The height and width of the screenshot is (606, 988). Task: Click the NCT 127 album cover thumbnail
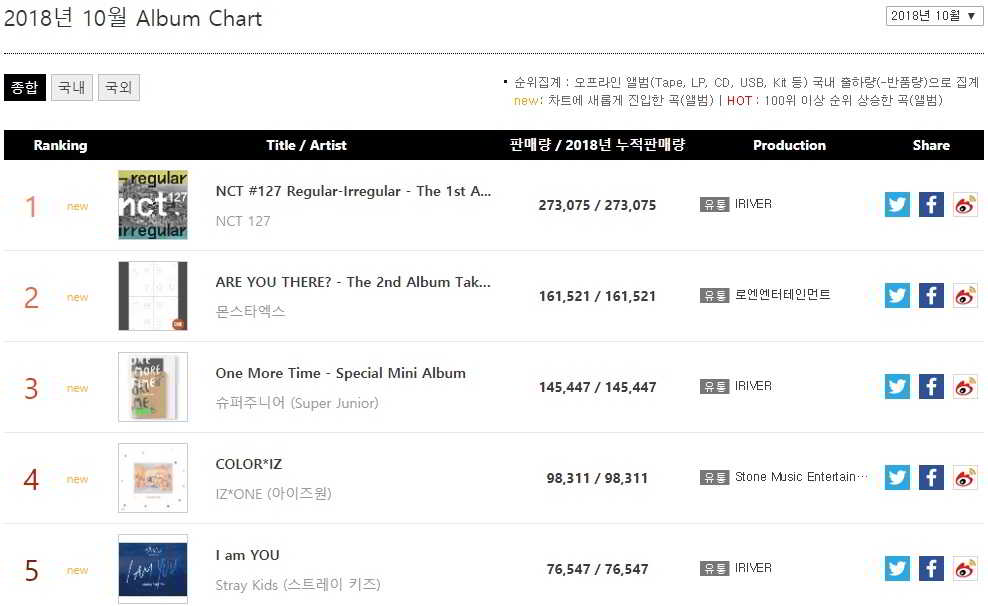pyautogui.click(x=152, y=205)
